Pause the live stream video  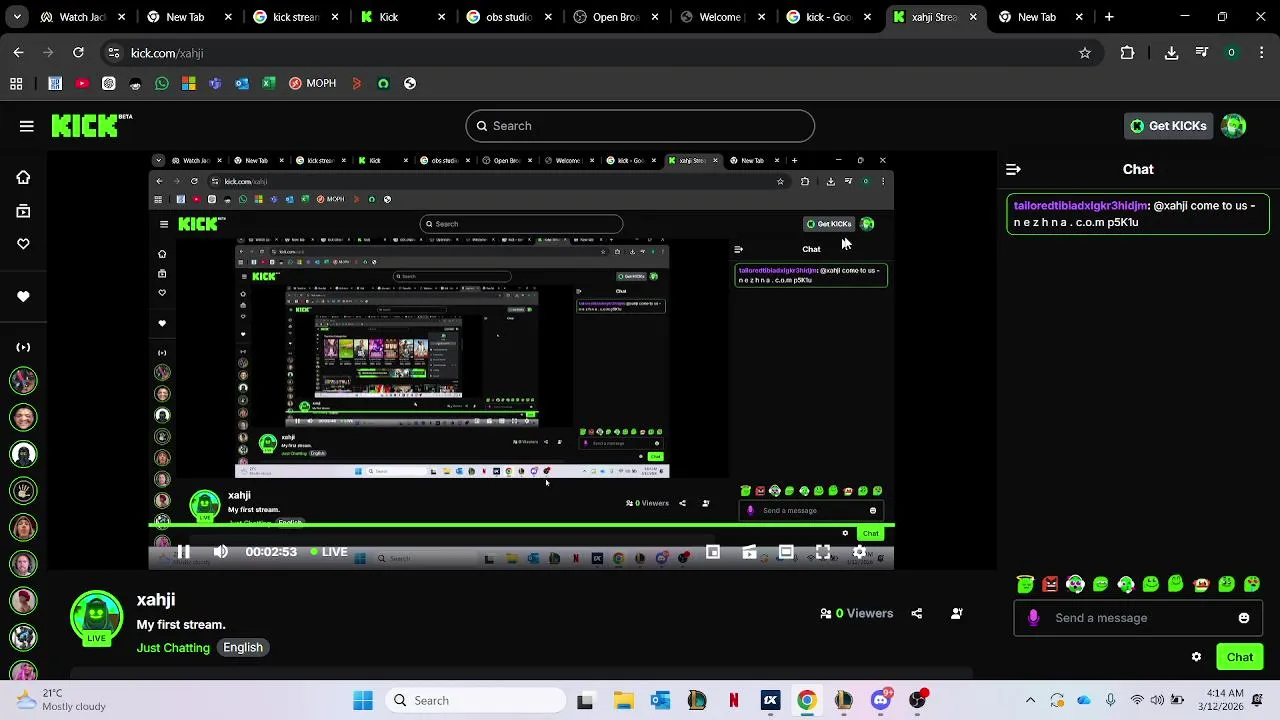pos(183,552)
